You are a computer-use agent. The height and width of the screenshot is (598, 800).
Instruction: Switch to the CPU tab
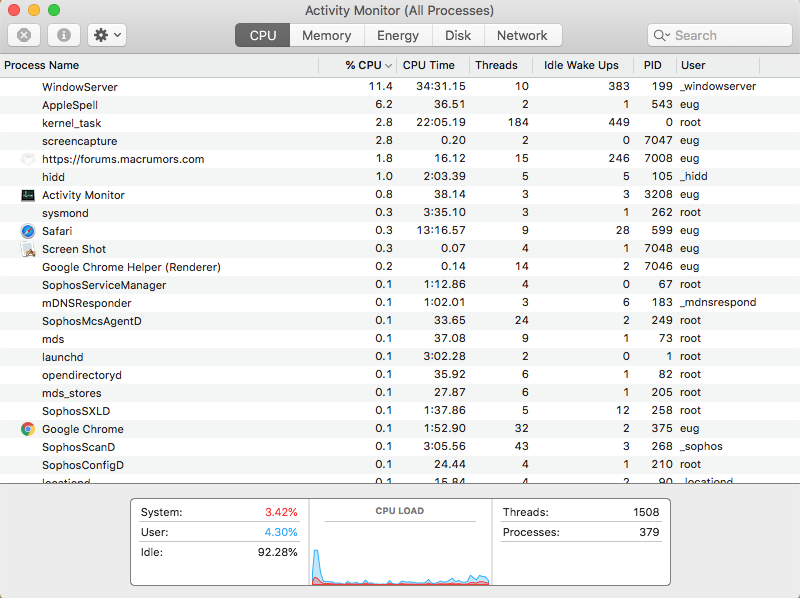tap(263, 35)
